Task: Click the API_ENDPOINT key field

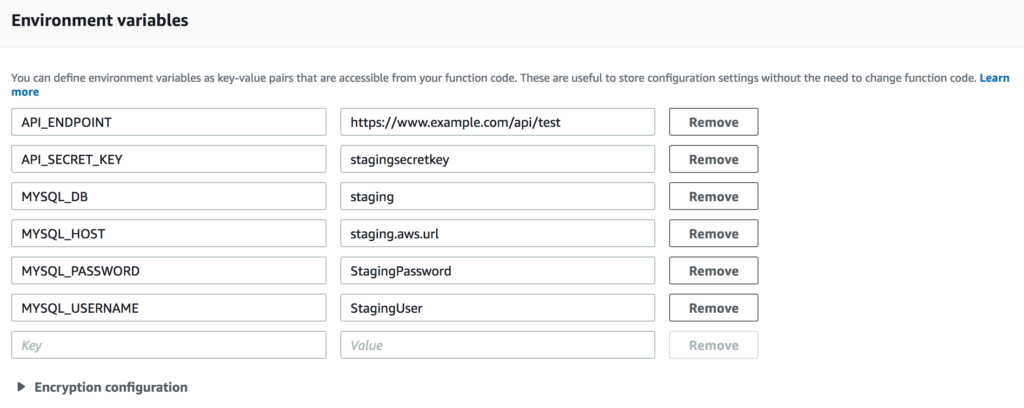Action: 168,122
